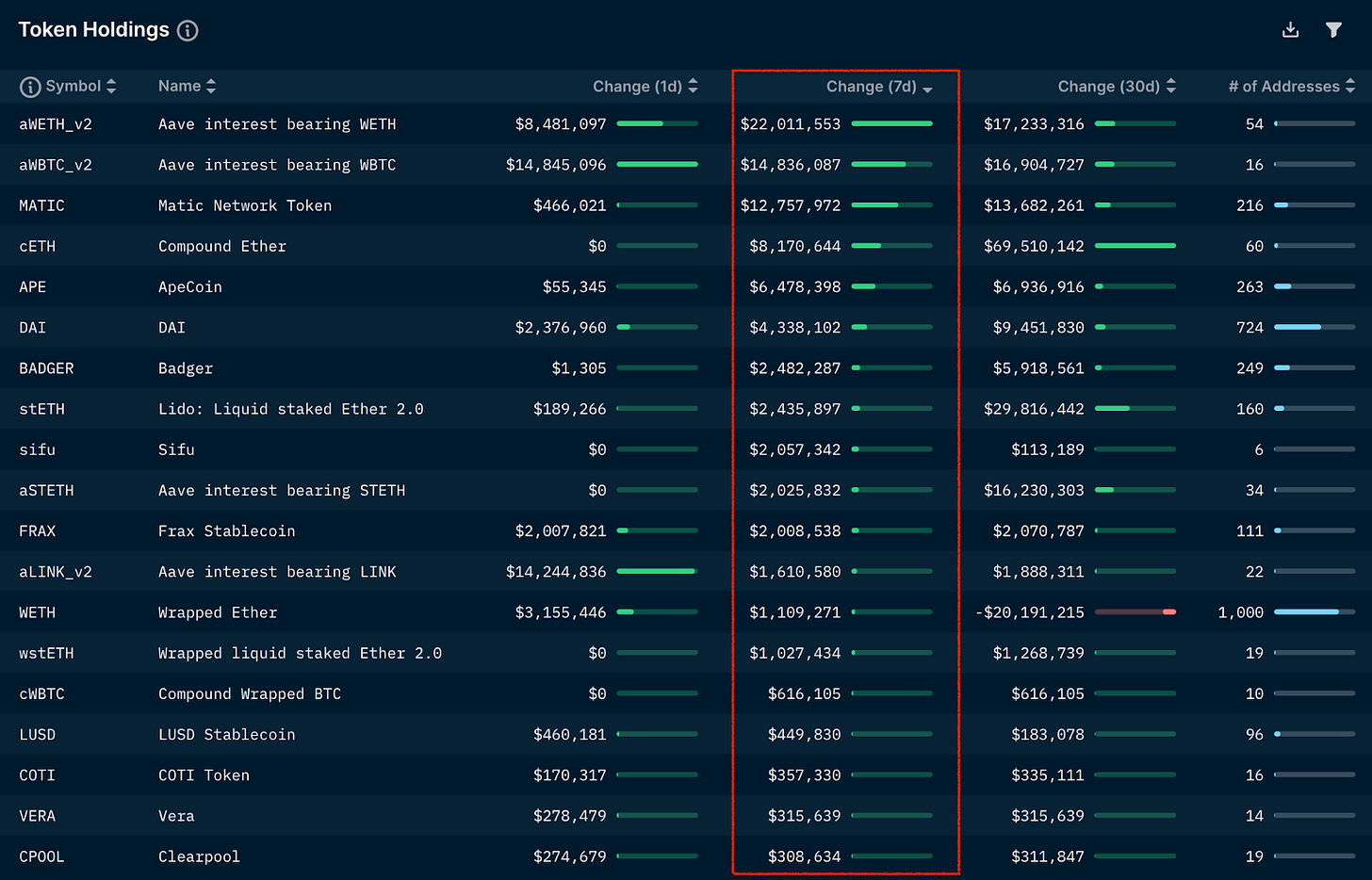
Task: Click the info icon next to Symbol
Action: [x=30, y=87]
